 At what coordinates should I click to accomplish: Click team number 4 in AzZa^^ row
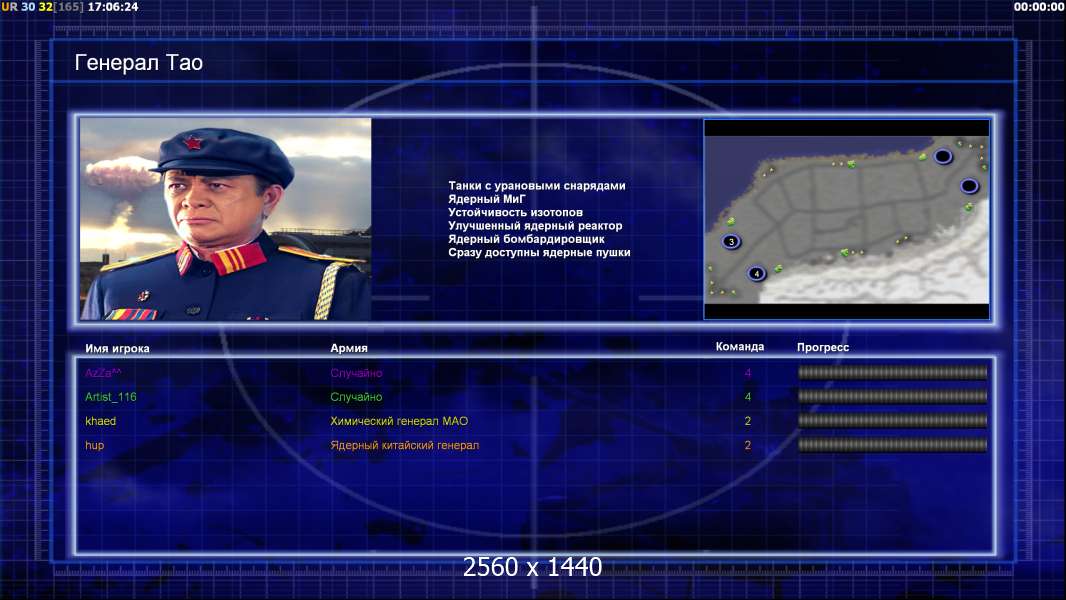click(x=748, y=373)
